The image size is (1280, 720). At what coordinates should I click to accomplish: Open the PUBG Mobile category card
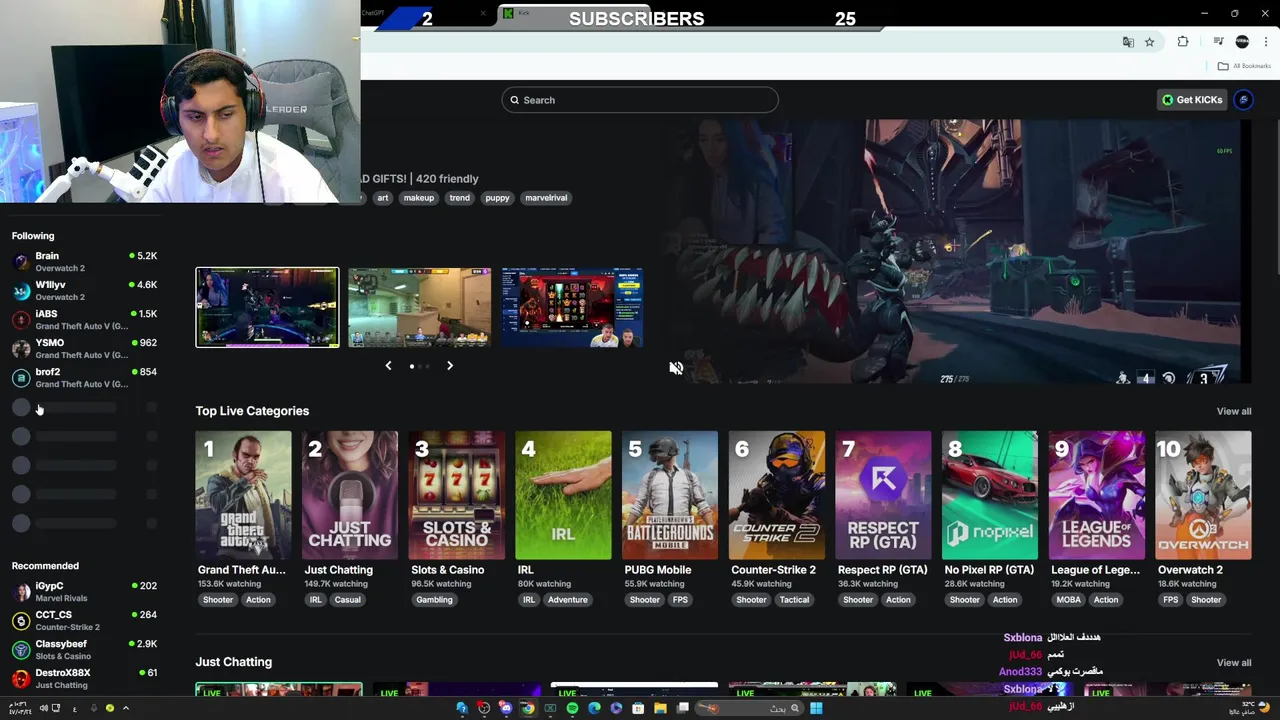click(x=670, y=495)
